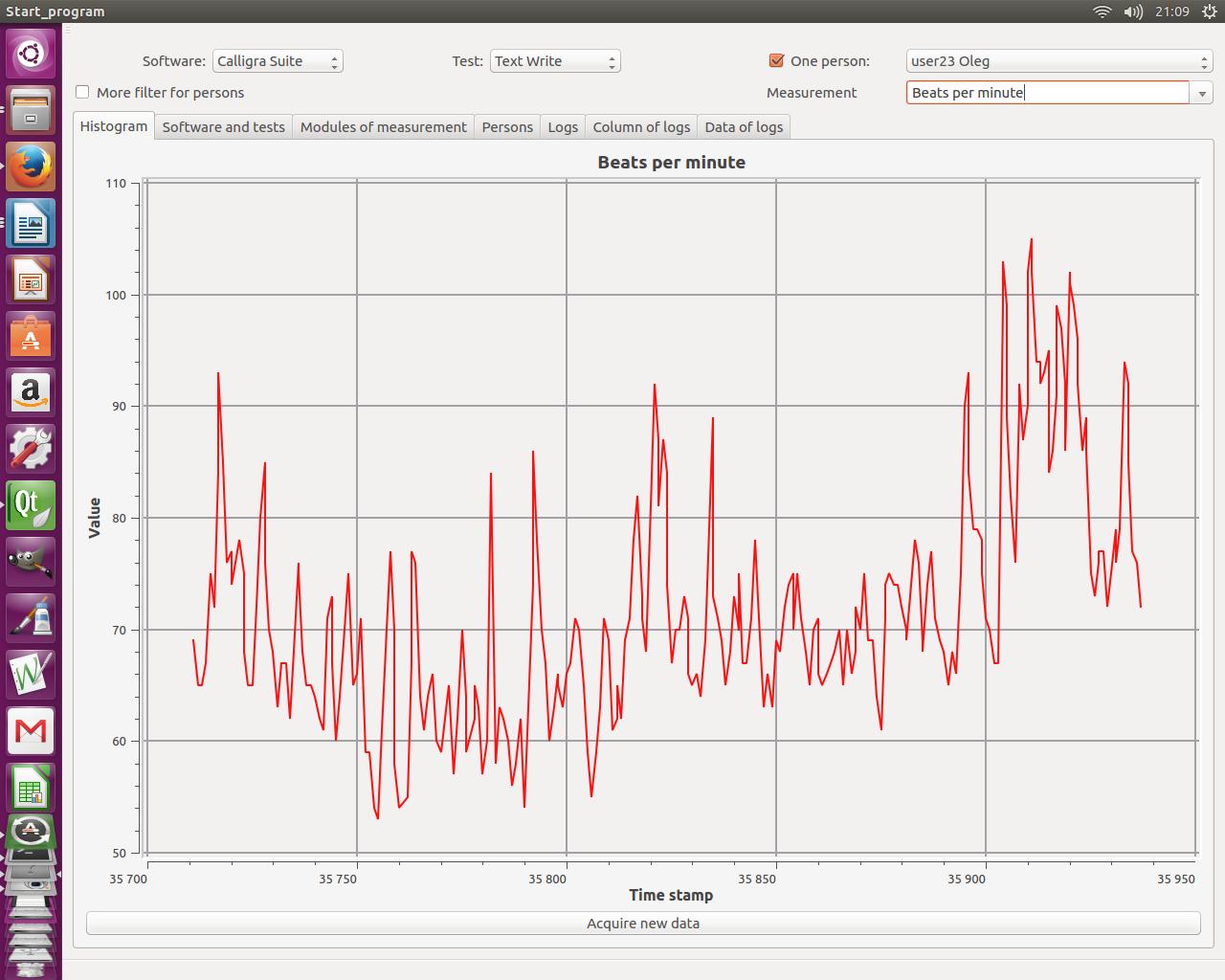The height and width of the screenshot is (980, 1225).
Task: Switch to Software and tests tab
Action: pos(224,127)
